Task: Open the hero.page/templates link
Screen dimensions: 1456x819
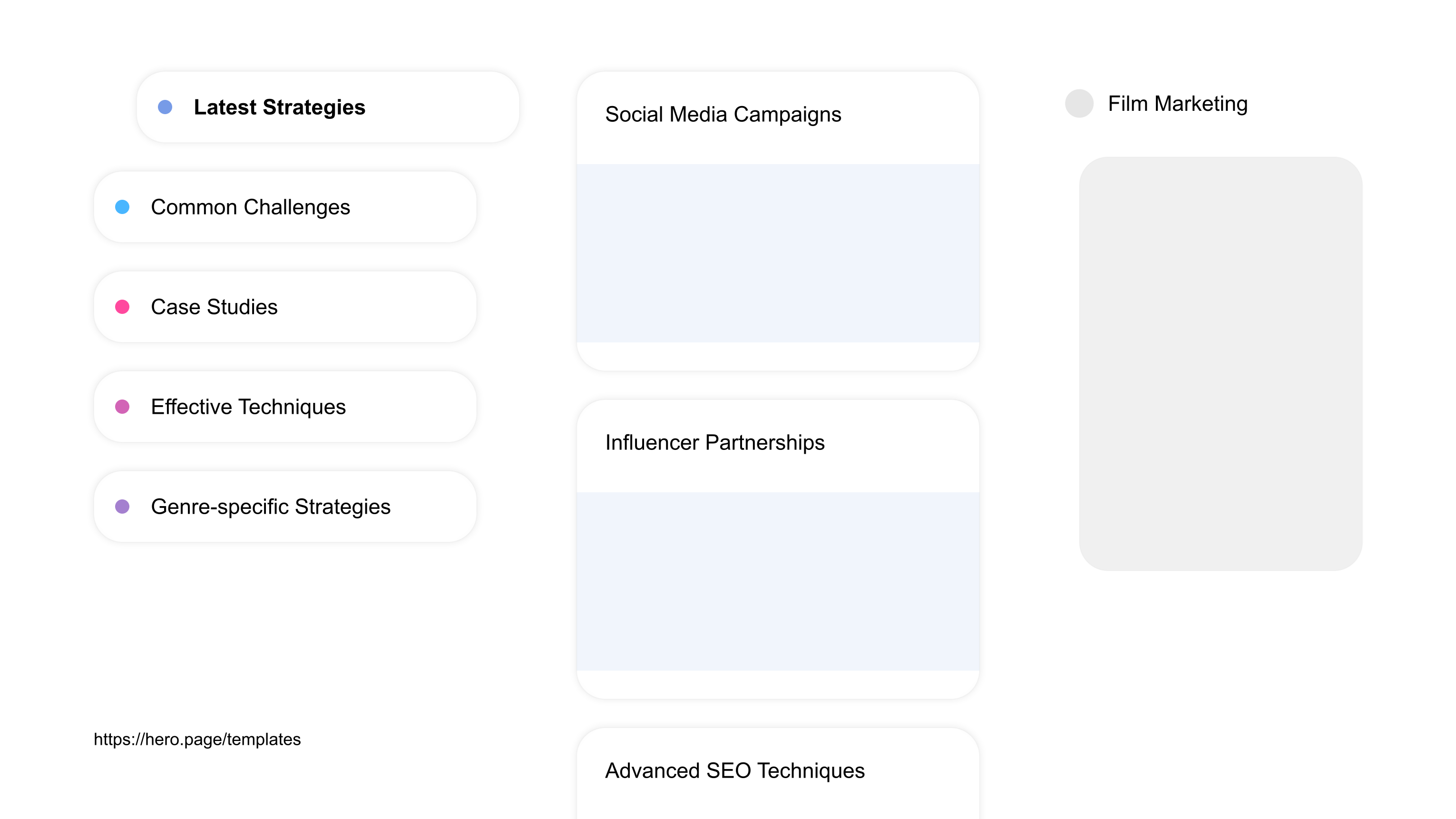Action: pos(197,739)
